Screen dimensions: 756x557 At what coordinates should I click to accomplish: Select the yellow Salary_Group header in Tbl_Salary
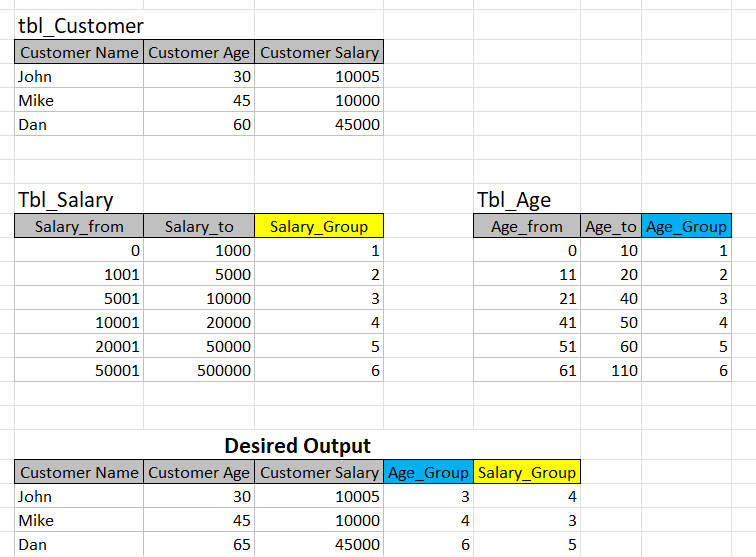(x=319, y=226)
